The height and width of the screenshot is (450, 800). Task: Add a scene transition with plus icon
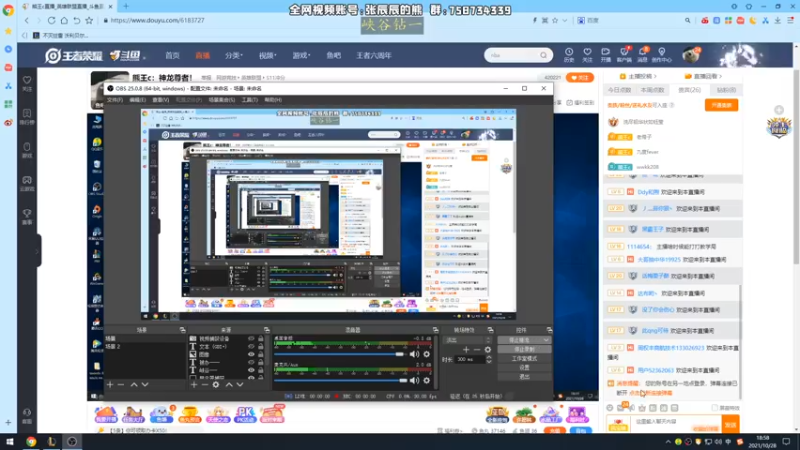tap(466, 349)
